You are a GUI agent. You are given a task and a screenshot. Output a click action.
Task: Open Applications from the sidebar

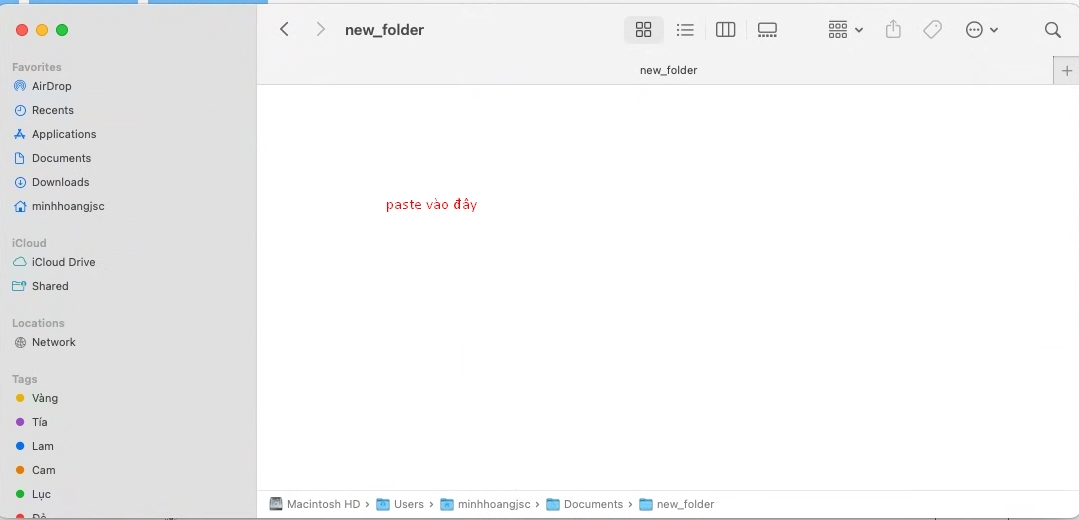pyautogui.click(x=64, y=134)
